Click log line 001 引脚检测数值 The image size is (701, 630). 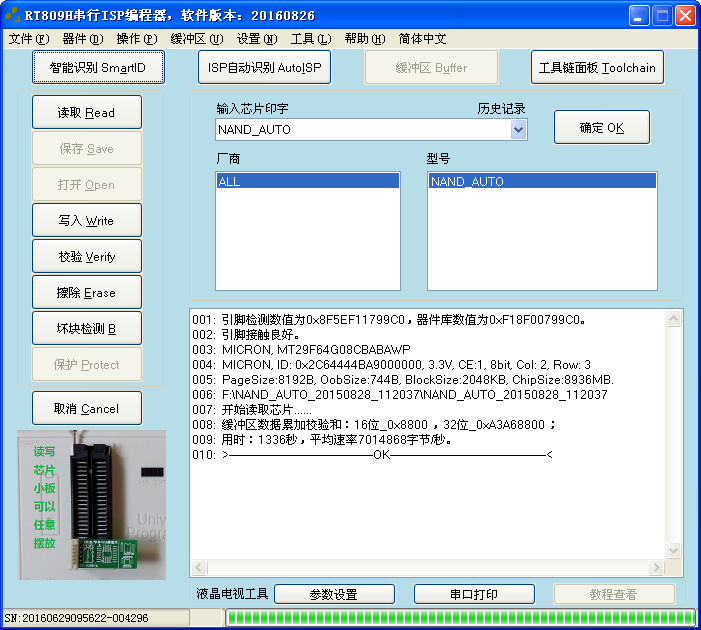pos(389,319)
